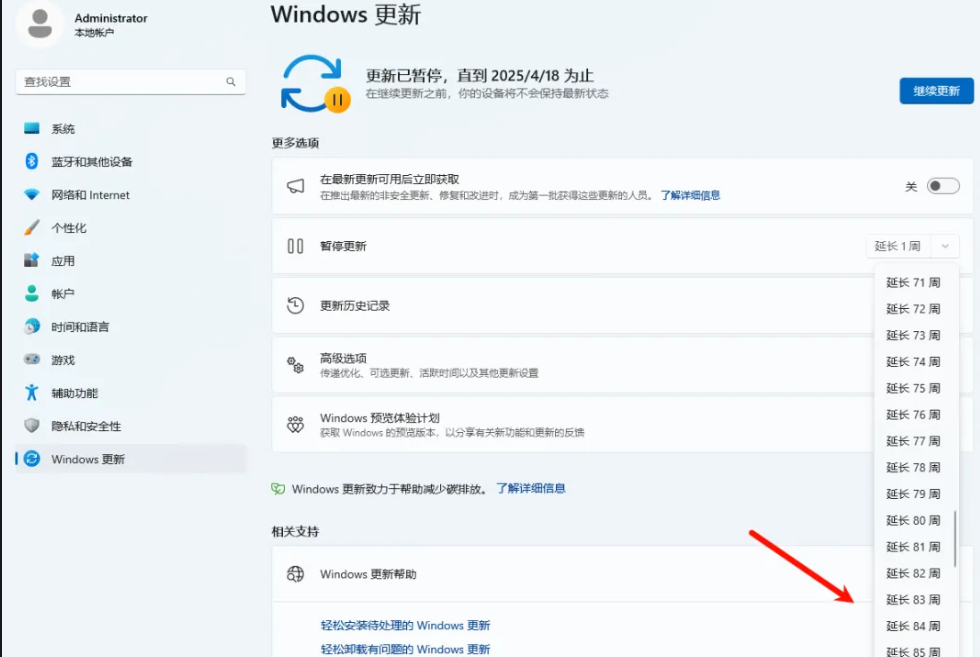Click the network Wi-Fi icon

tap(32, 194)
